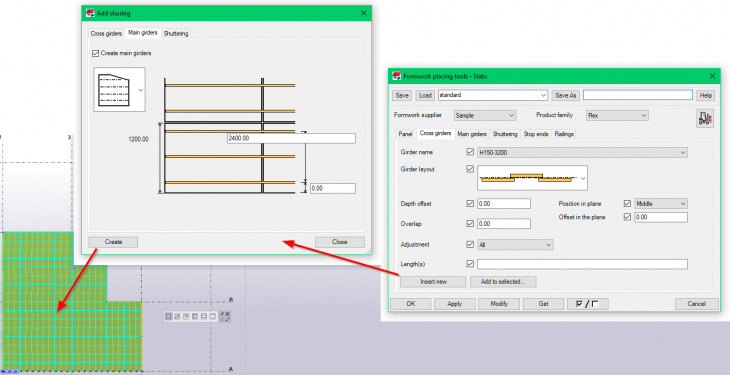Screen dimensions: 730x375
Task: Open Shuttering tab in Formwork placing tools
Action: tap(505, 134)
